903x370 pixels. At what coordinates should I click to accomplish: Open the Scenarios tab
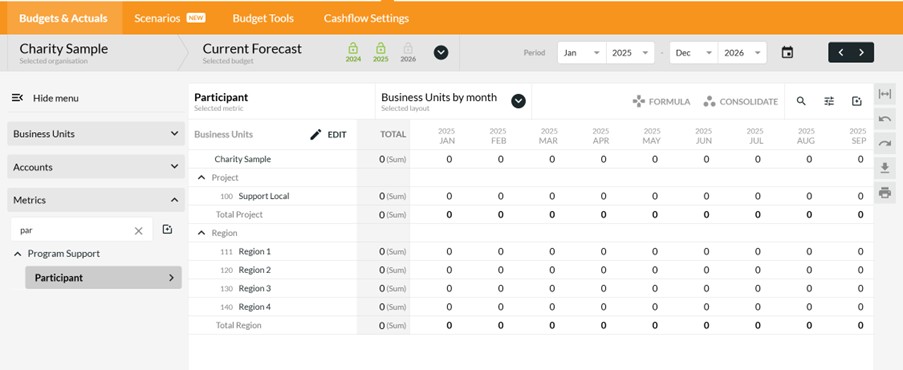pos(169,18)
